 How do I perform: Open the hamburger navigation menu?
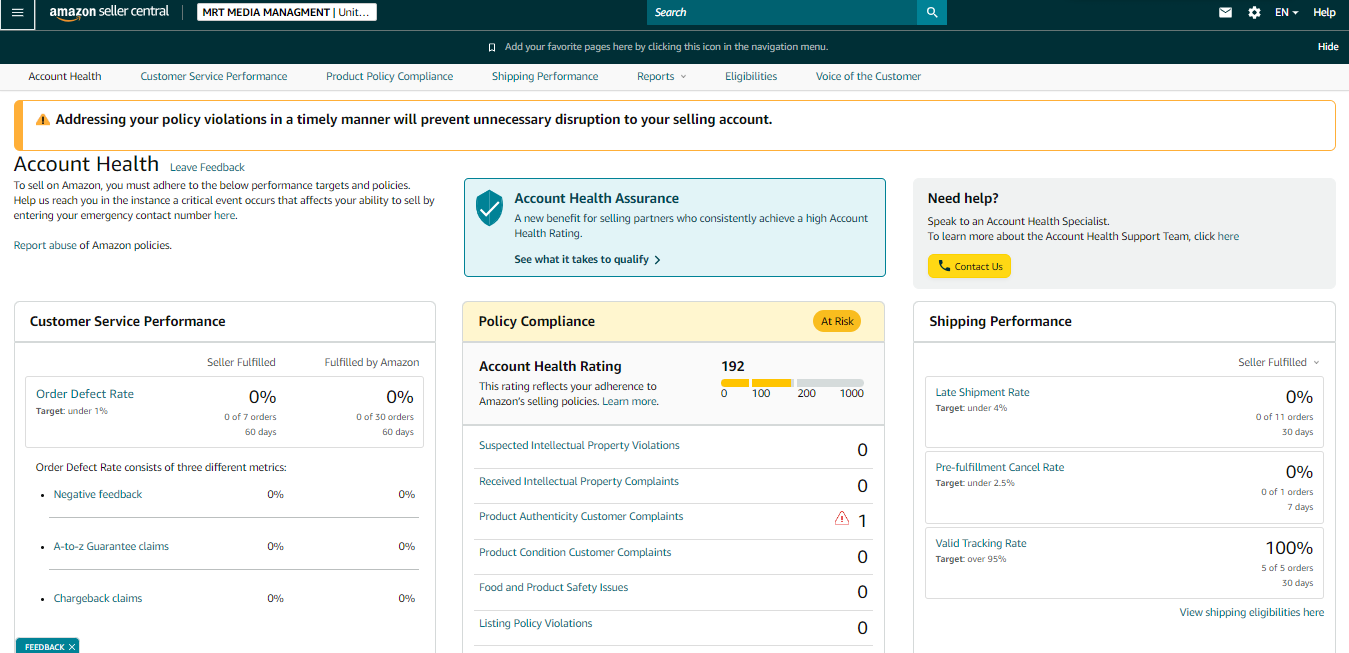point(17,13)
